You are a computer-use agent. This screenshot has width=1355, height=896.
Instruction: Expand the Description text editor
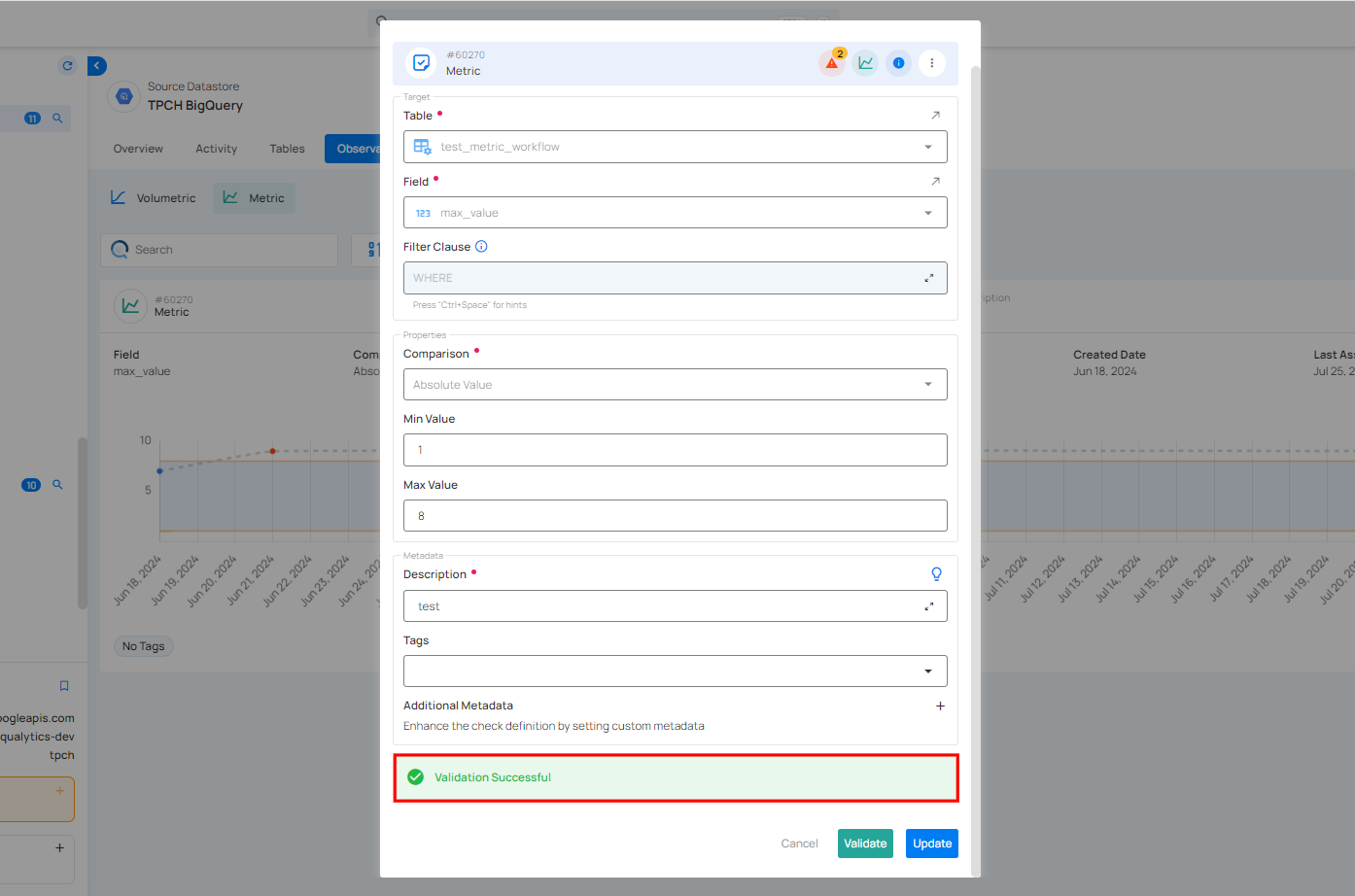pos(929,606)
